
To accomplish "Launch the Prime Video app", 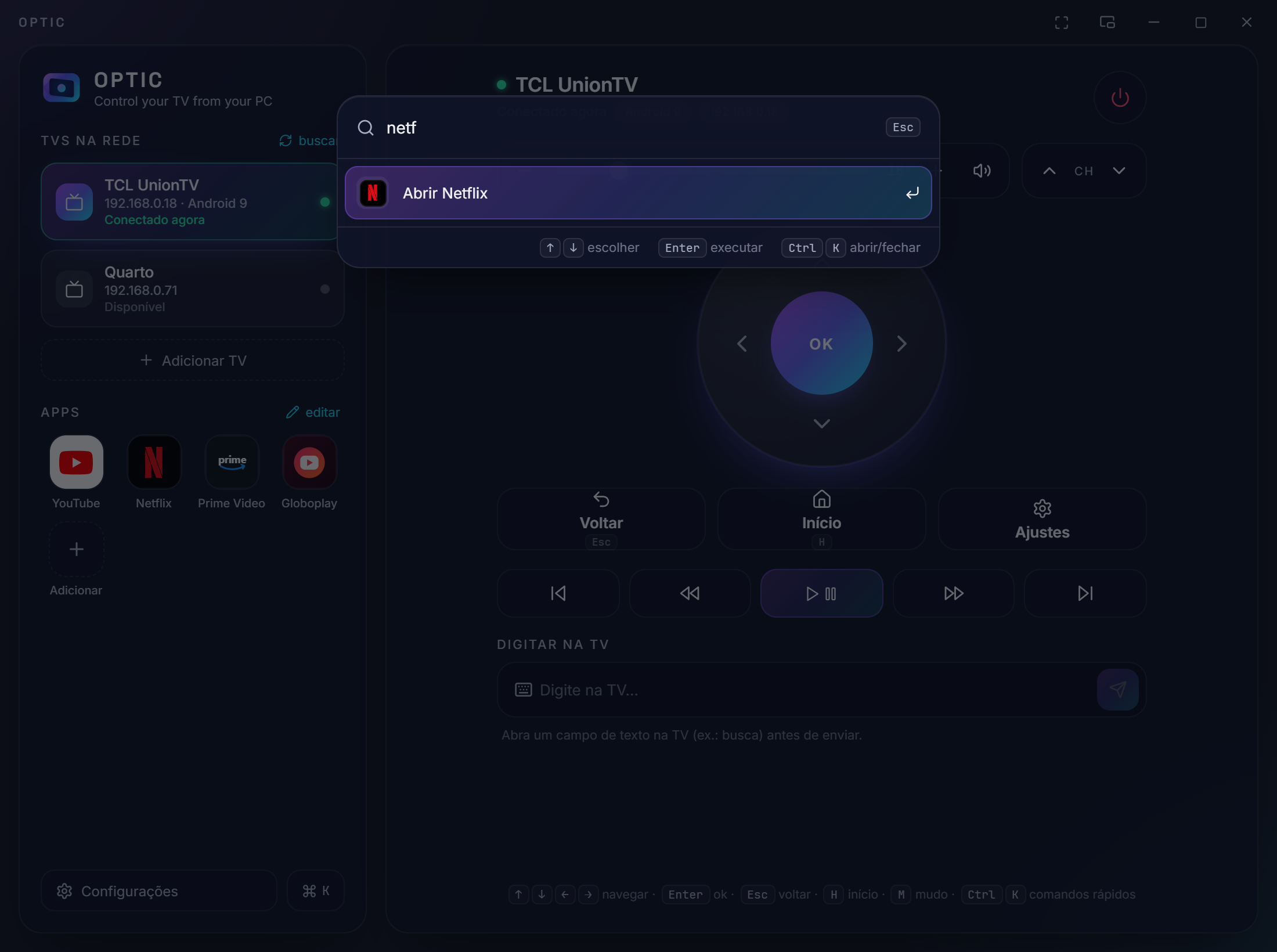I will 232,462.
